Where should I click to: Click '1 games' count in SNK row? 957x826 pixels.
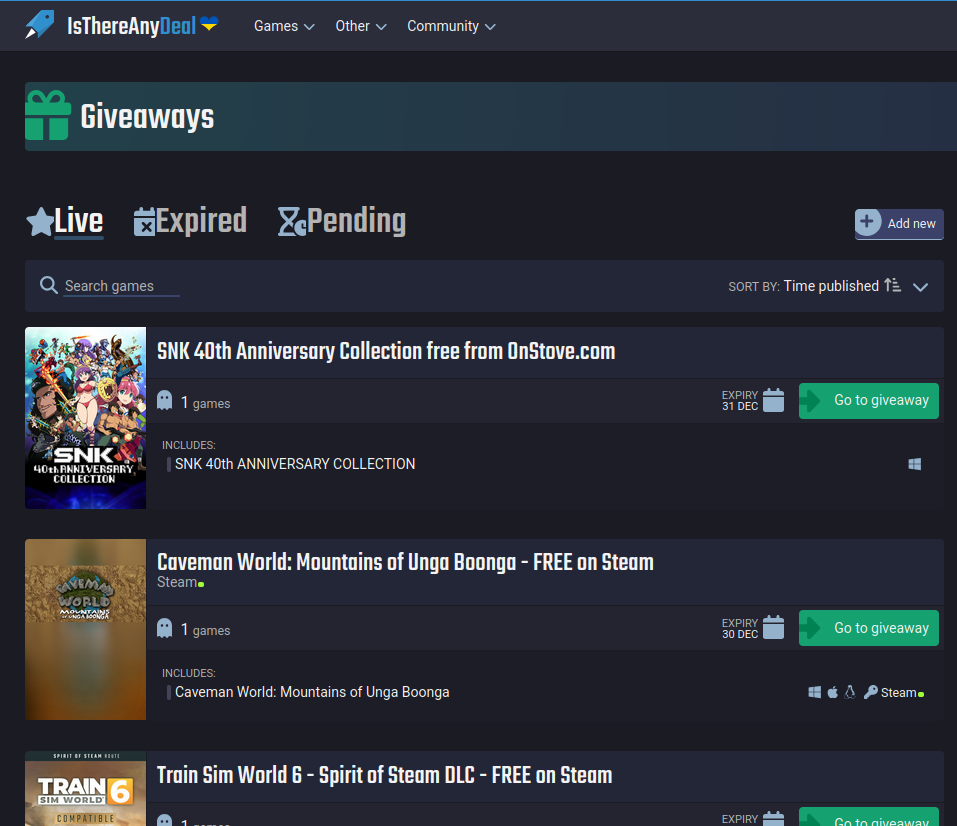pos(205,402)
